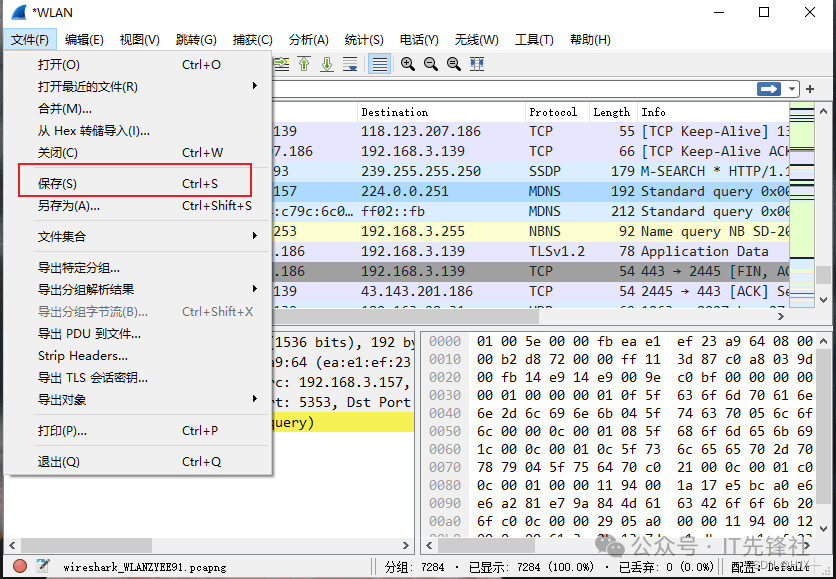Apply display filter with blue arrow button
This screenshot has height=579, width=836.
tap(769, 89)
